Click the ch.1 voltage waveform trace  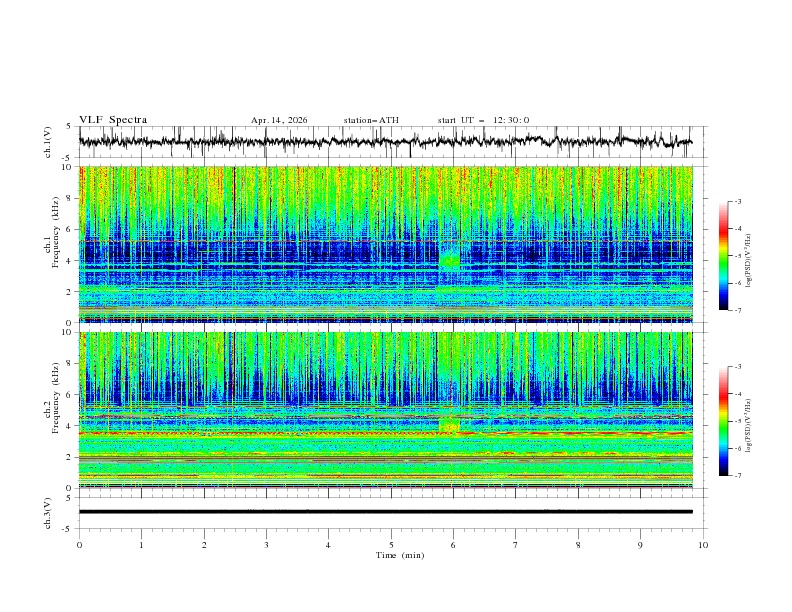coord(385,142)
